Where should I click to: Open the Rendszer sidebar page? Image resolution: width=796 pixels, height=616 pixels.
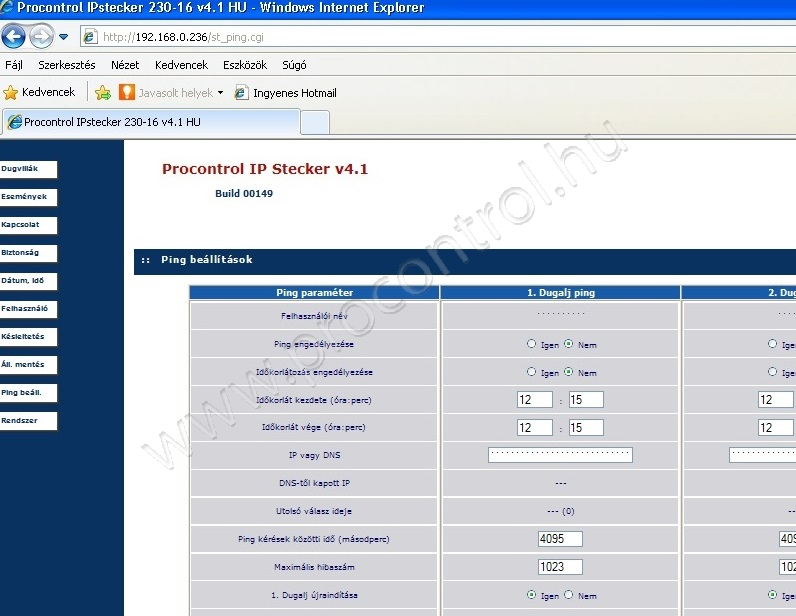click(28, 420)
